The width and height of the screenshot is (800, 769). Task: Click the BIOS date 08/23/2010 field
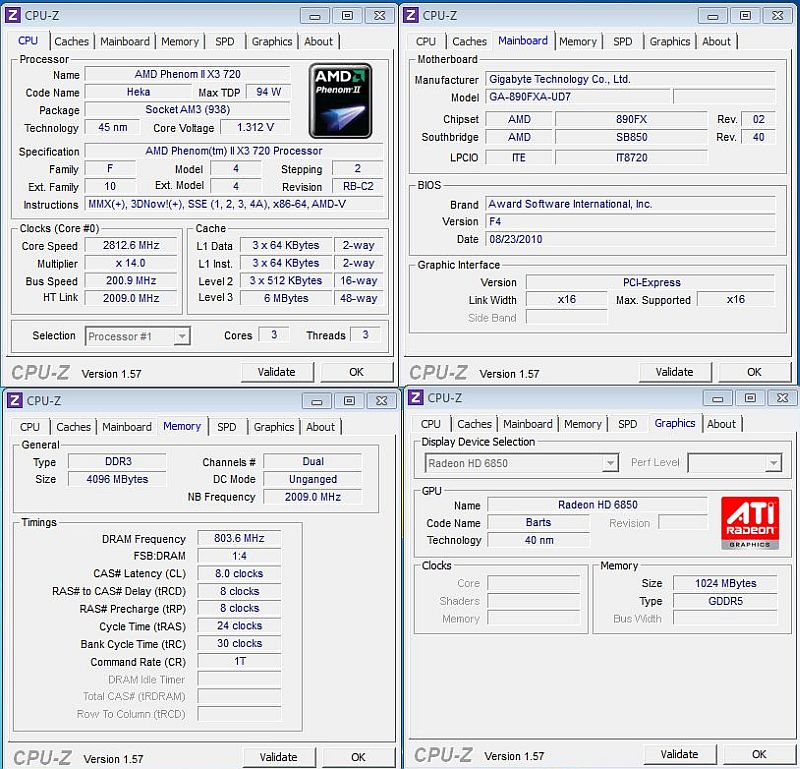(630, 239)
